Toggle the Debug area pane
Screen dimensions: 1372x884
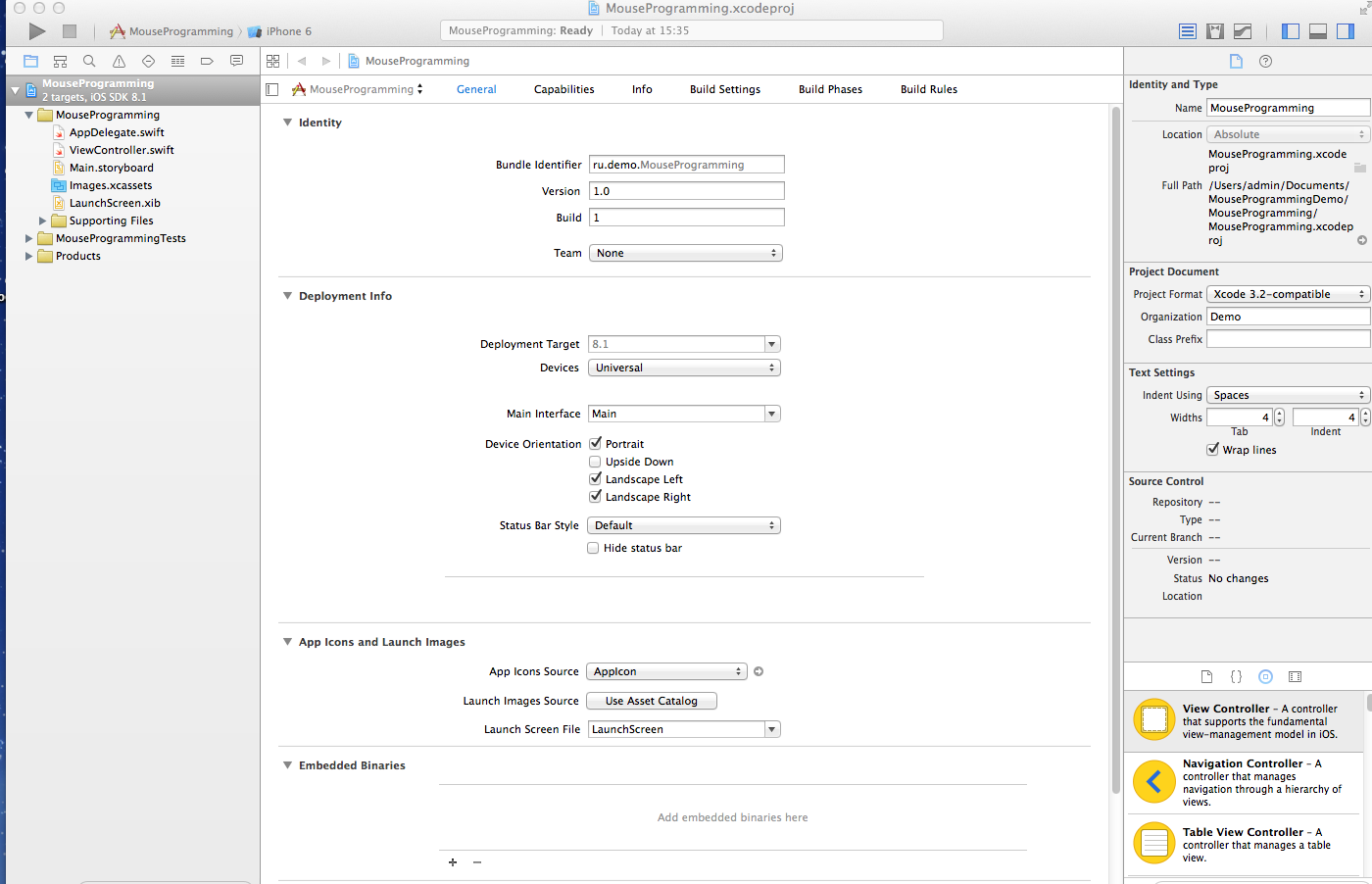click(1318, 31)
